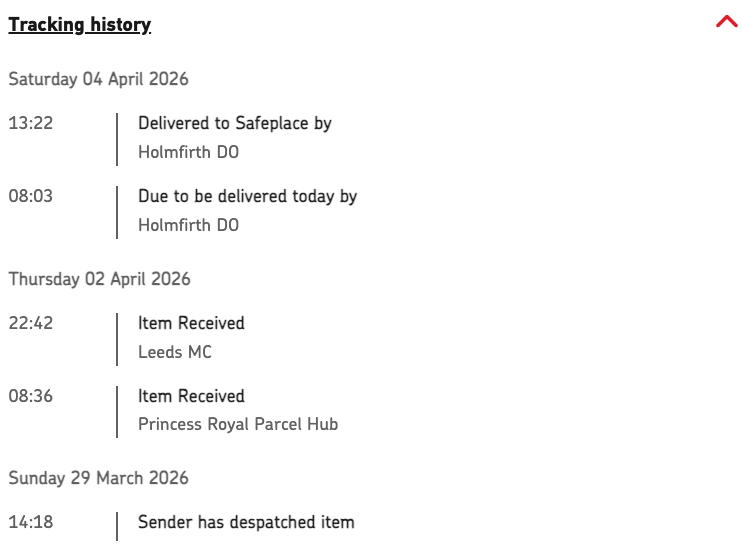Click the Tracking history heading link

[80, 25]
